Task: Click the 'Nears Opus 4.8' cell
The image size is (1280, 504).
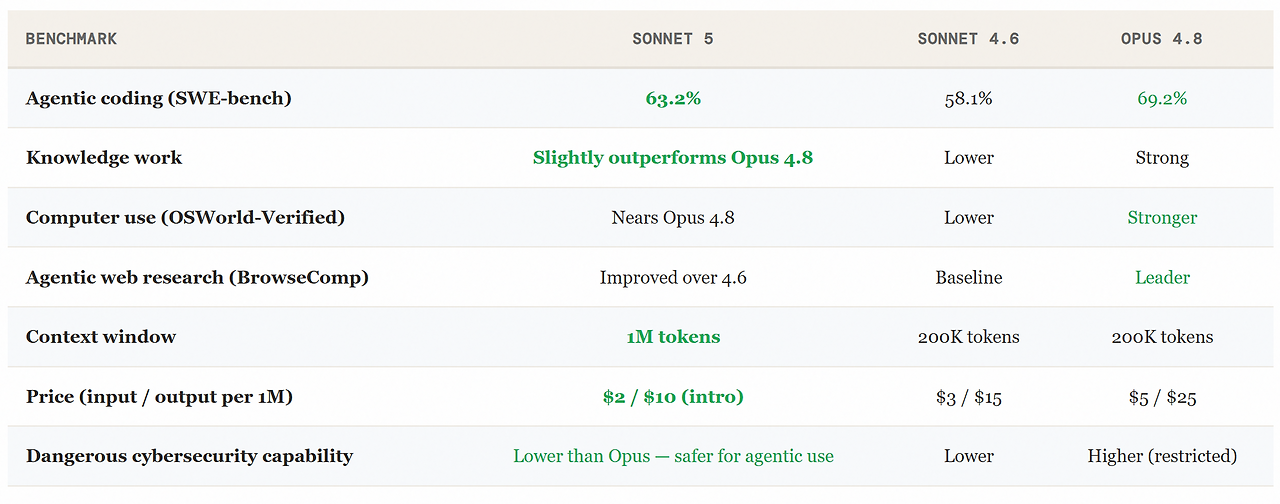Action: tap(673, 217)
